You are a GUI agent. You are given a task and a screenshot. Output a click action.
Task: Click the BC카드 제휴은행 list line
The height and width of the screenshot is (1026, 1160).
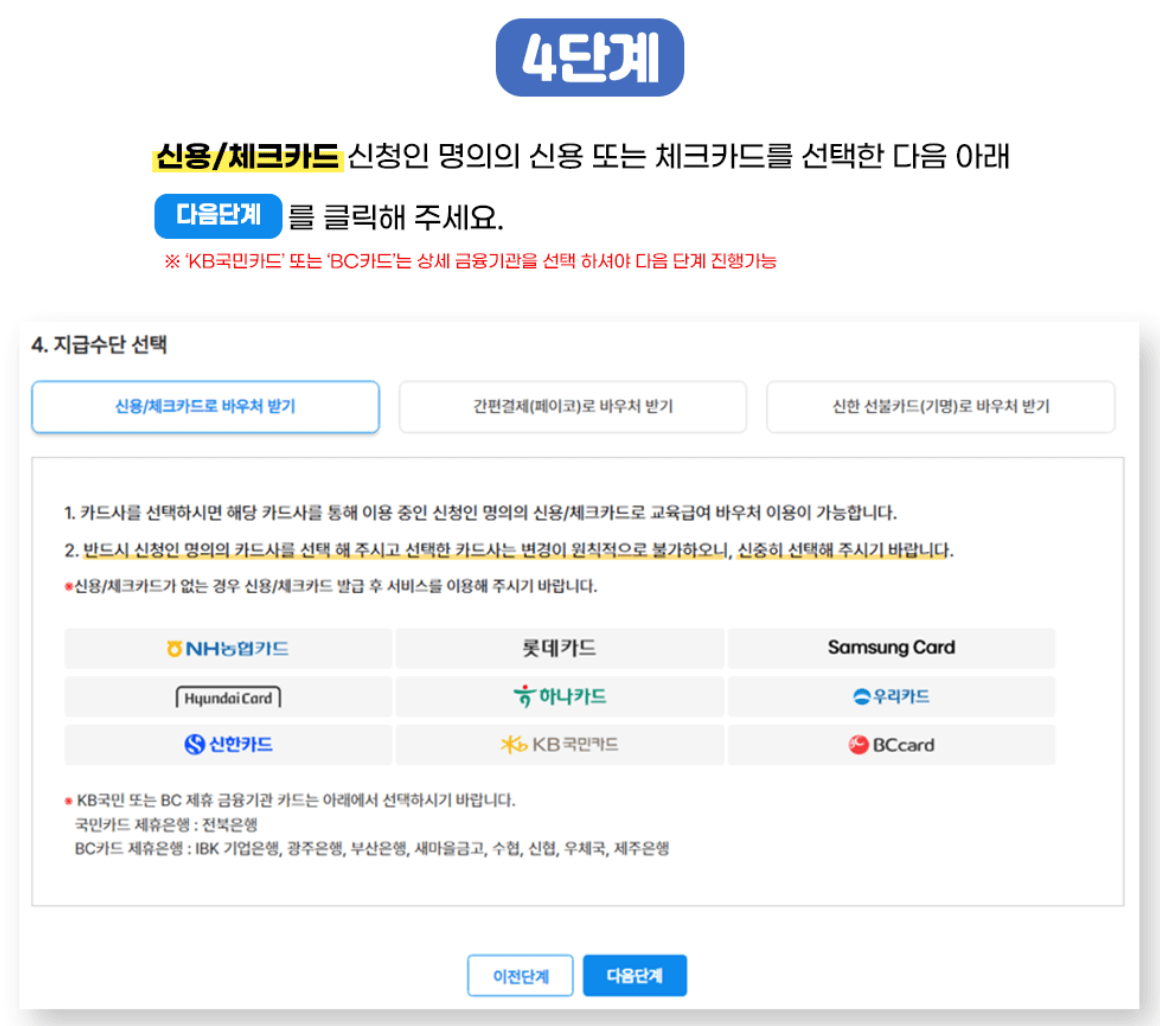point(371,848)
